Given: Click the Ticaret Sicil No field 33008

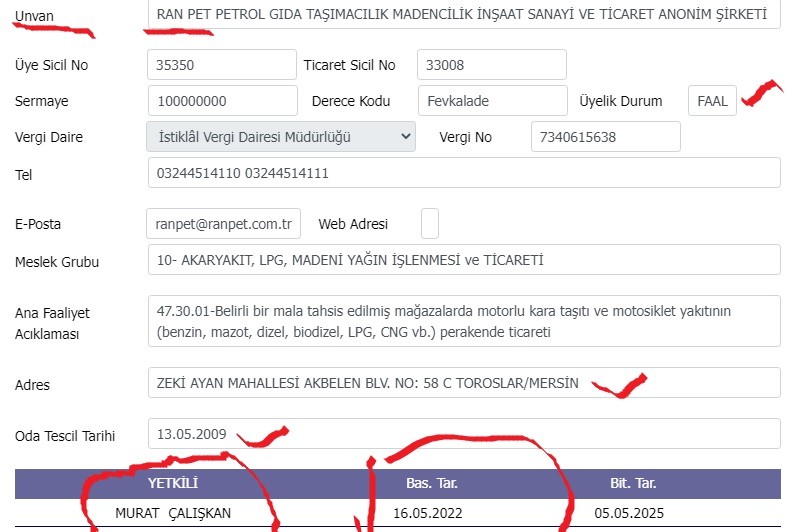Looking at the screenshot, I should [x=492, y=65].
